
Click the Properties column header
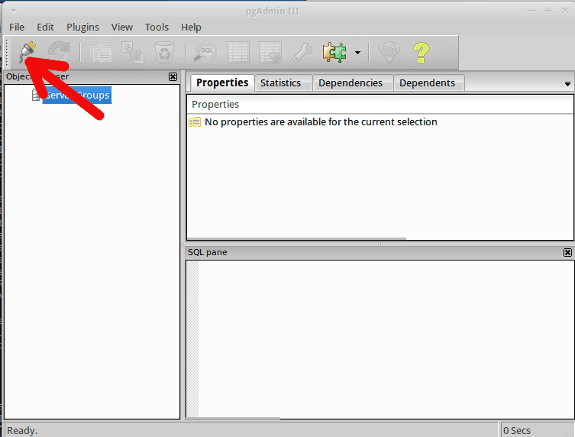click(380, 104)
